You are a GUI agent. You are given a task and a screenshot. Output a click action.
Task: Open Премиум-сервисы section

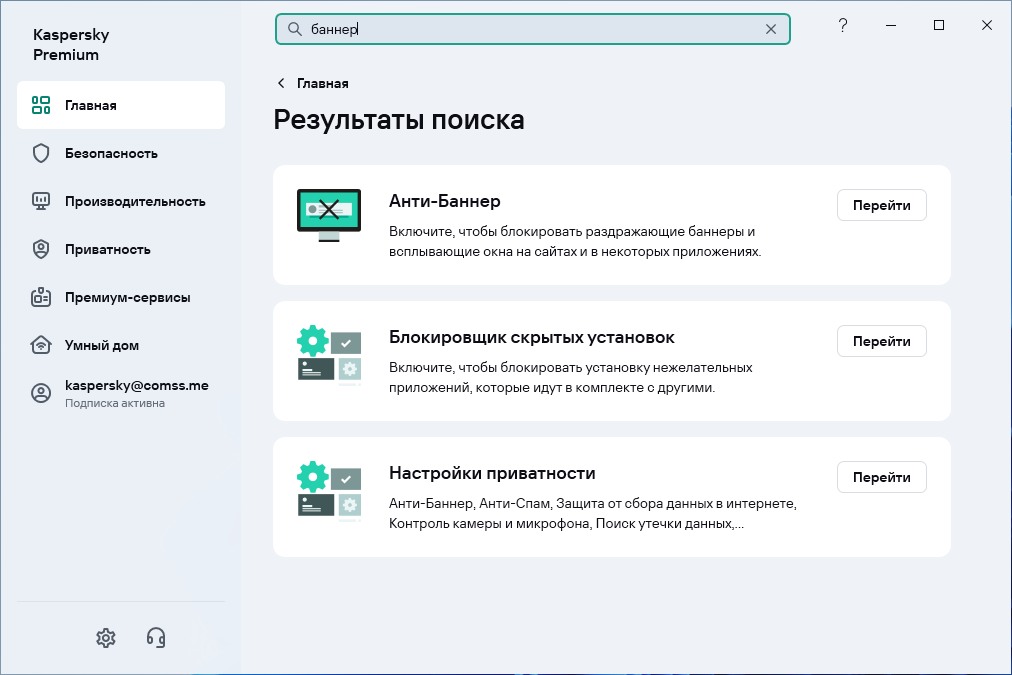tap(121, 297)
